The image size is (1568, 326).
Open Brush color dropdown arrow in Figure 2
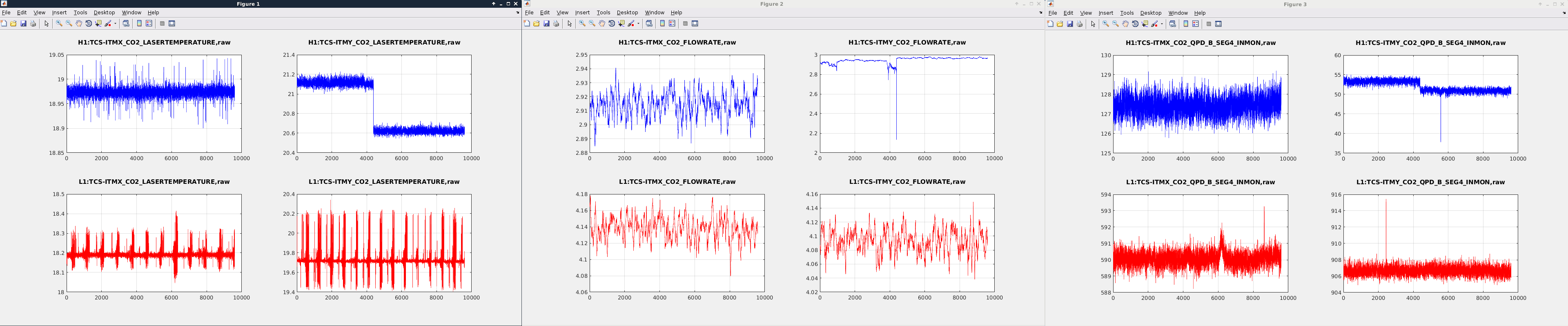point(639,24)
